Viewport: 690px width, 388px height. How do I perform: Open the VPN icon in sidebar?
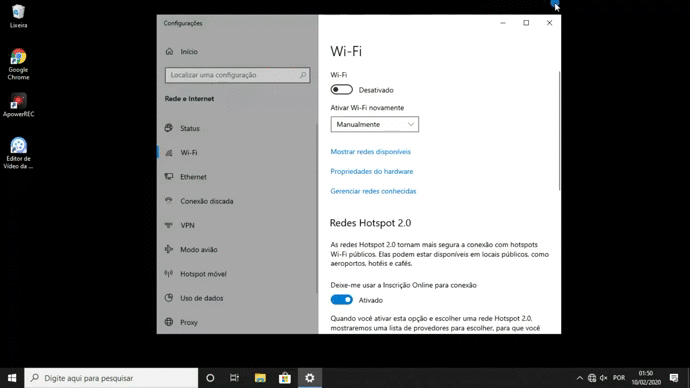[169, 225]
